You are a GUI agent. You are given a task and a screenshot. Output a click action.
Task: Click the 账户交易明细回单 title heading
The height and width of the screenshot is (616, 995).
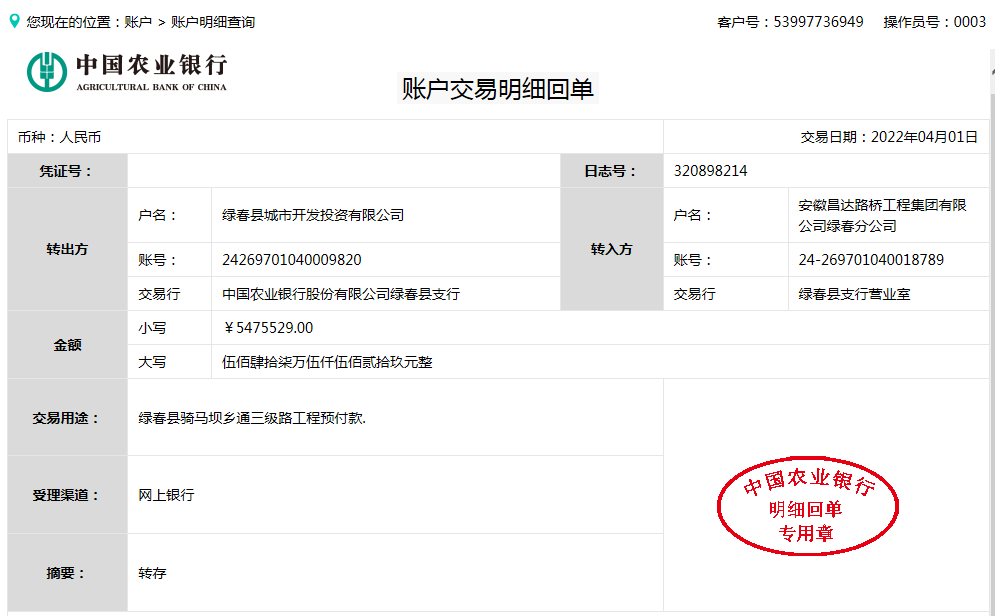point(497,90)
